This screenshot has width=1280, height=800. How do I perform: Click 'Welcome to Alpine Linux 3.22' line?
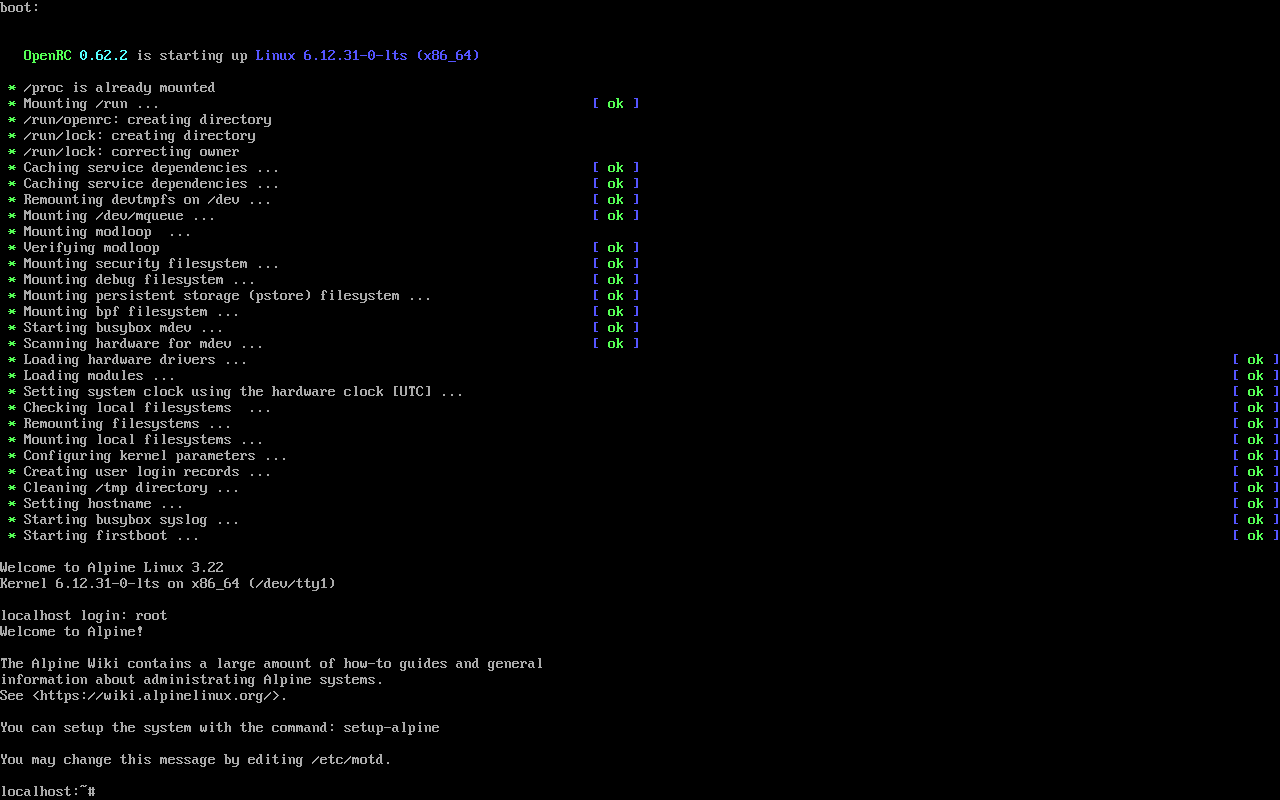[112, 568]
